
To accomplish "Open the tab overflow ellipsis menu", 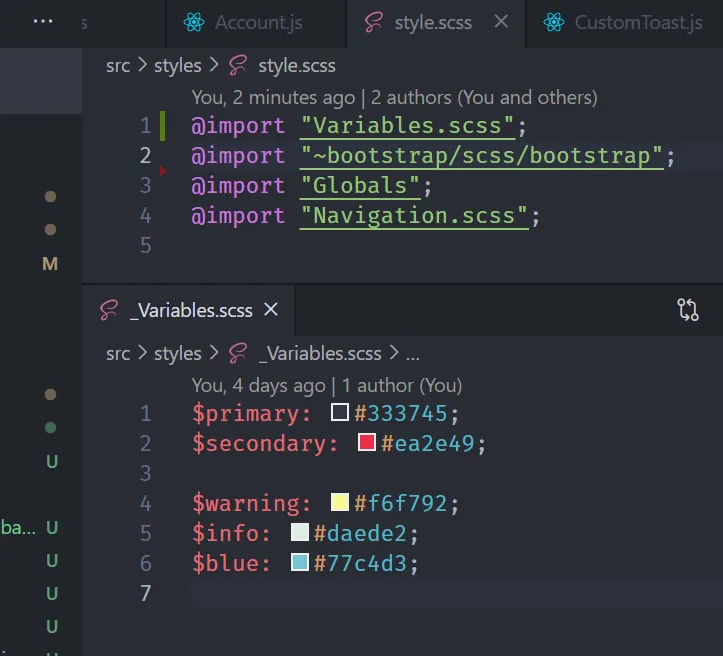I will coord(43,21).
